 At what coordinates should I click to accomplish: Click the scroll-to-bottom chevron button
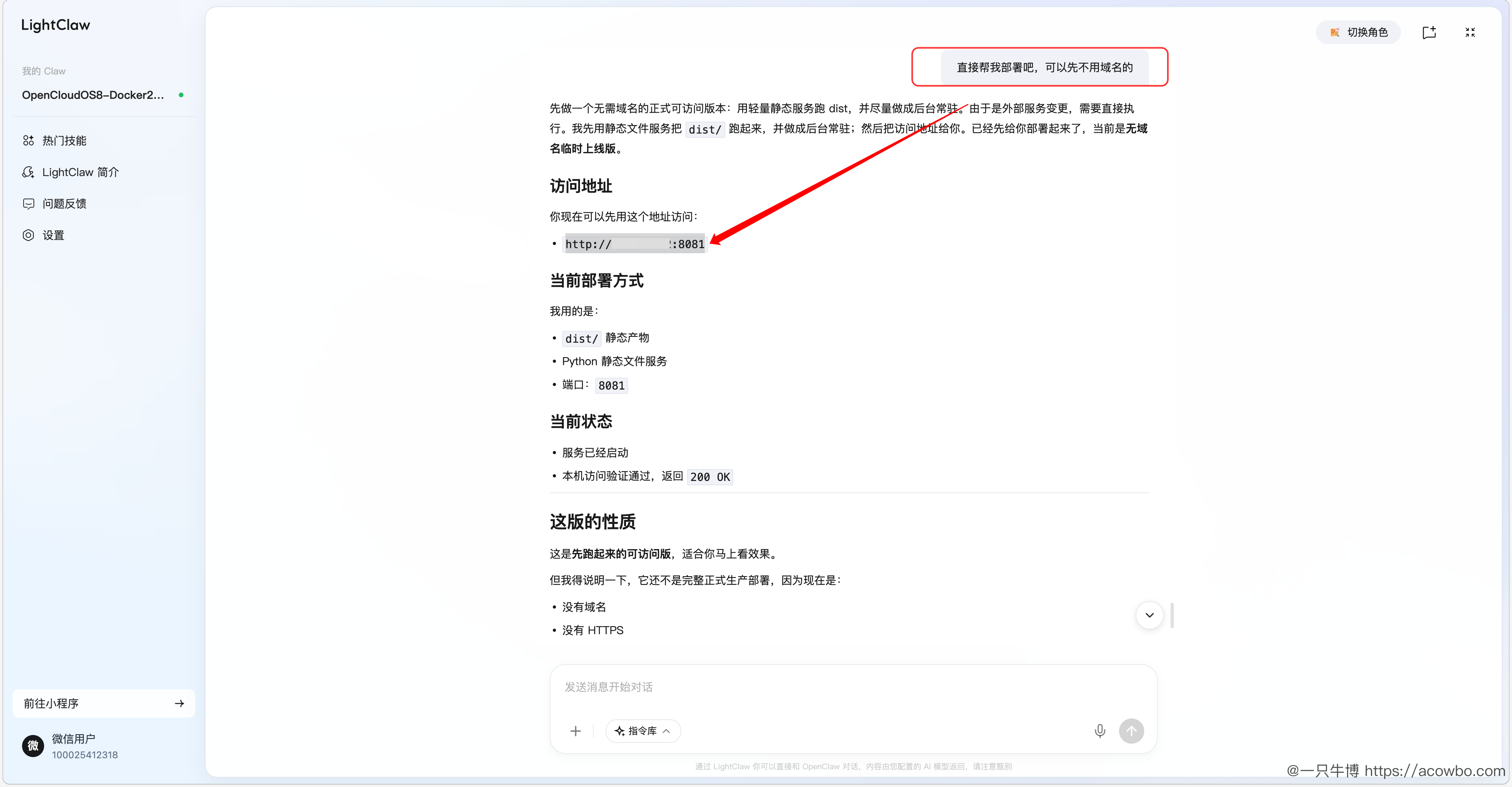click(1149, 615)
